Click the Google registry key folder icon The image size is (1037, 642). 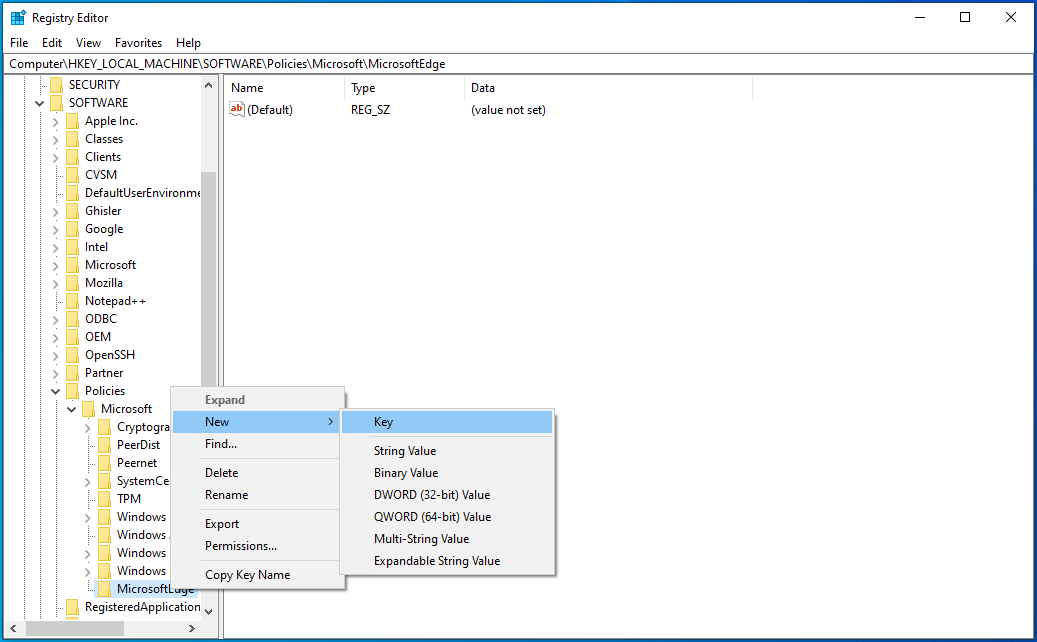pyautogui.click(x=72, y=228)
